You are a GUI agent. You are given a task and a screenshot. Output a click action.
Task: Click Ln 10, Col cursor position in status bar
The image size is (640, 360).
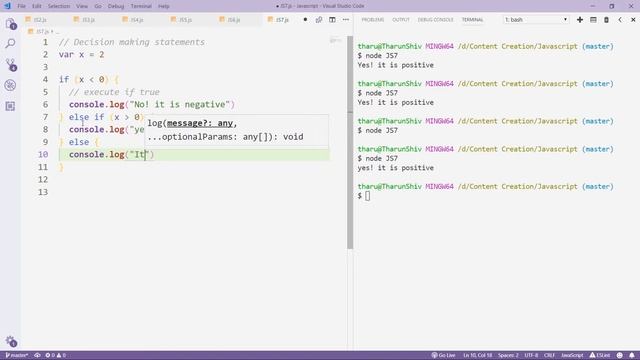click(477, 355)
